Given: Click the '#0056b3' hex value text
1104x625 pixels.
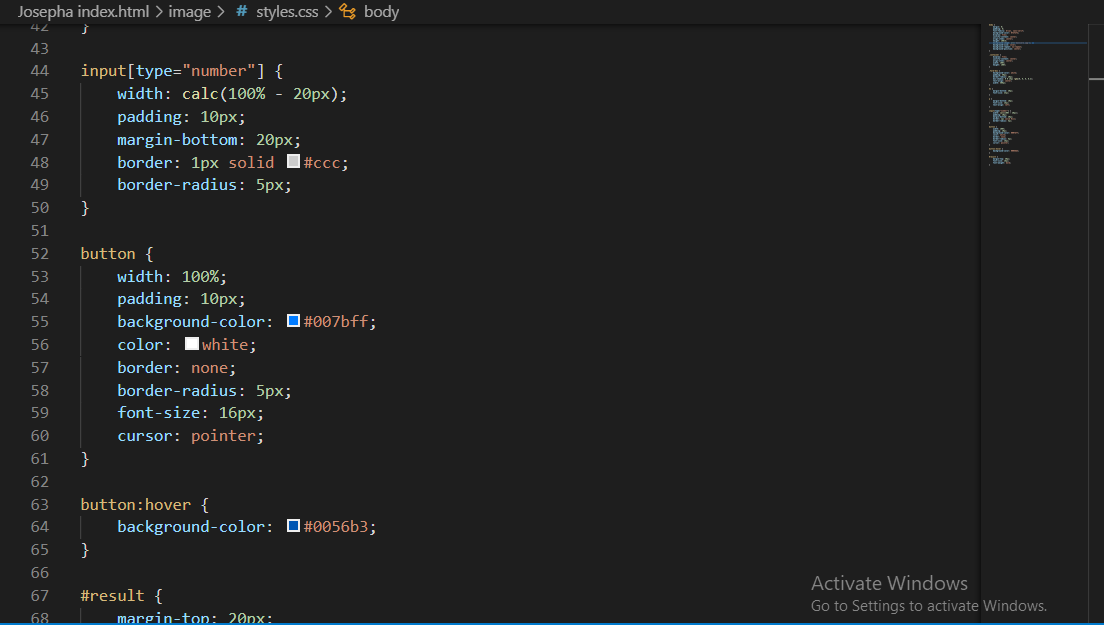Looking at the screenshot, I should [336, 526].
